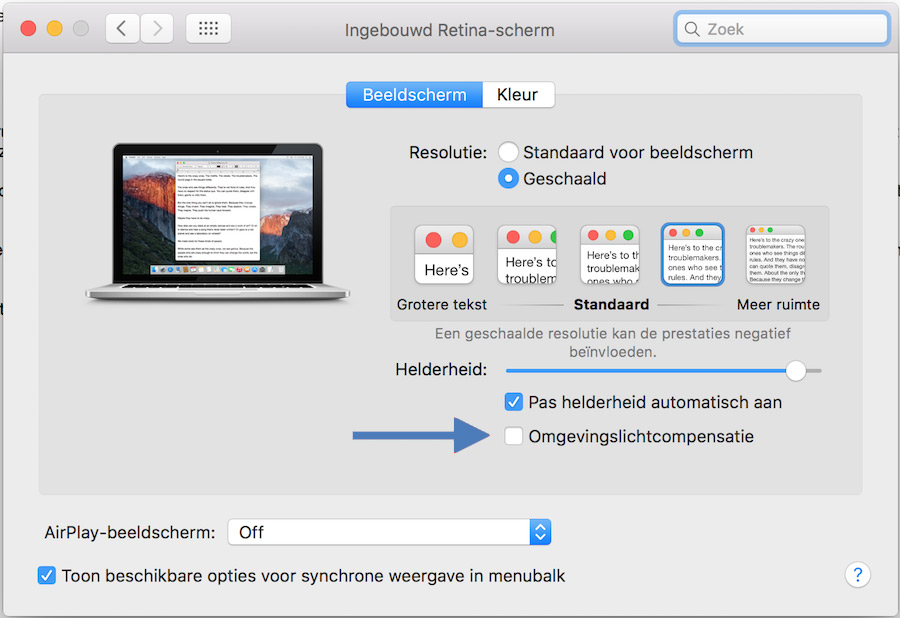Choose the Standaard resolution thumbnail
Screen dimensions: 900x618
(610, 255)
